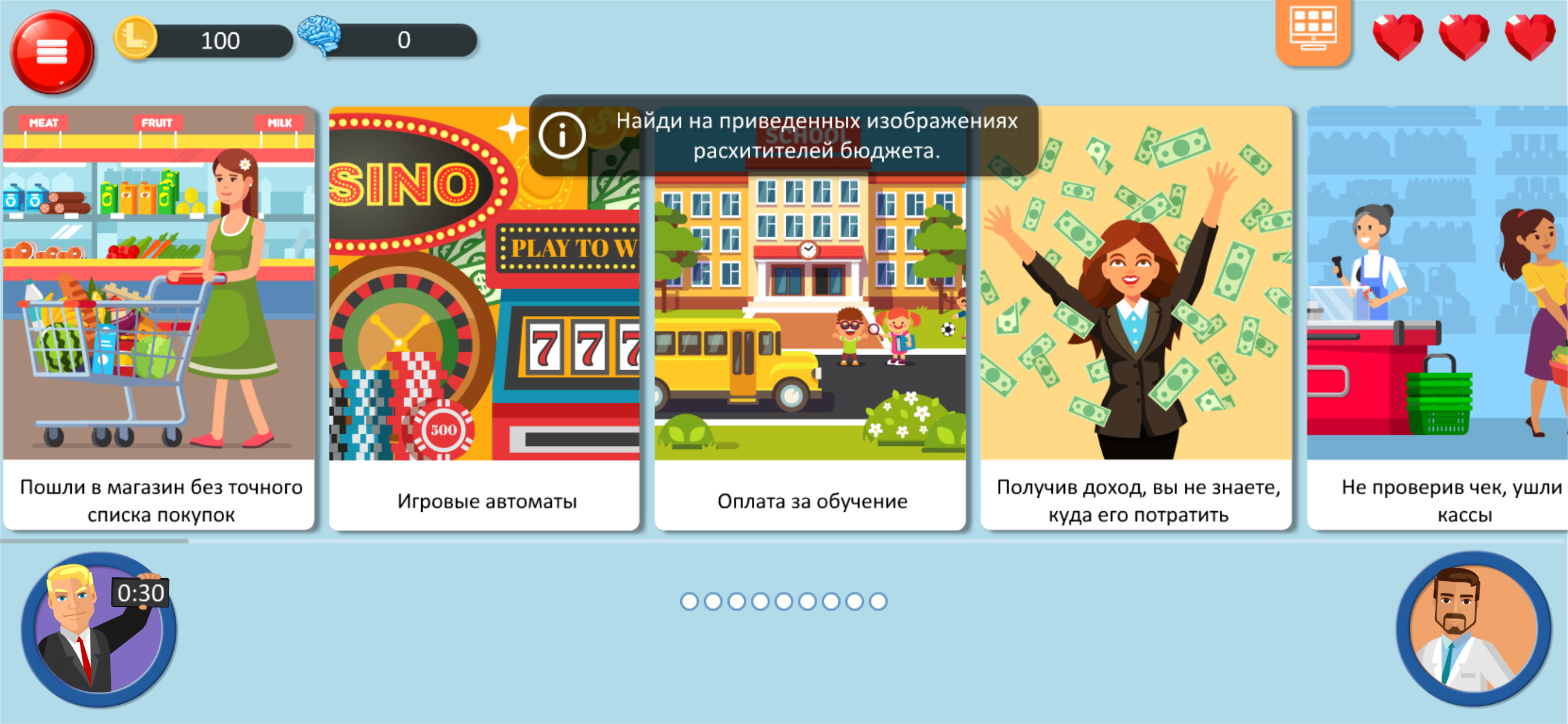Viewport: 1568px width, 724px height.
Task: Pick the woman with falling money card
Action: pyautogui.click(x=1136, y=318)
